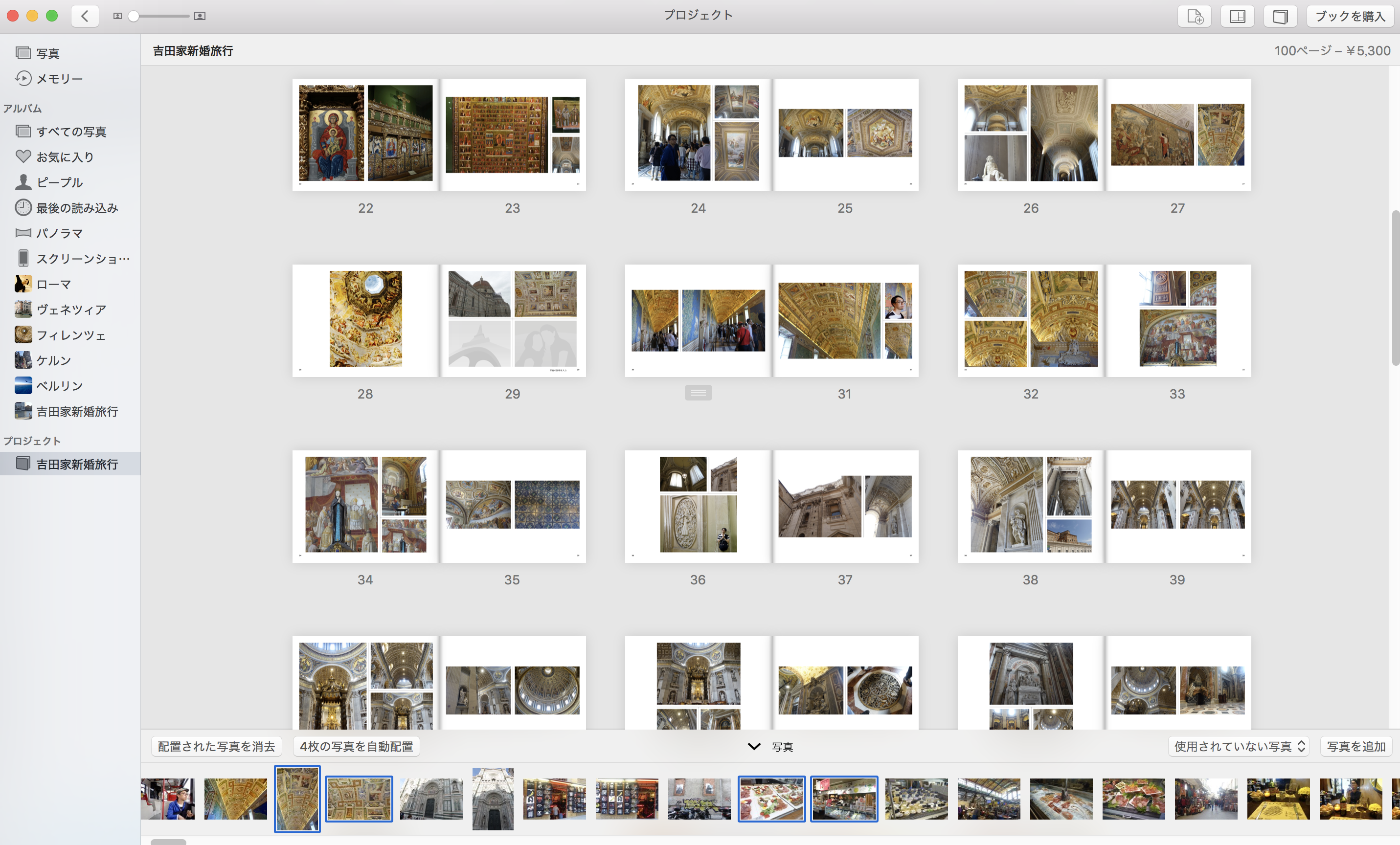Click 4枚の写真を自動配置 button

pyautogui.click(x=356, y=746)
